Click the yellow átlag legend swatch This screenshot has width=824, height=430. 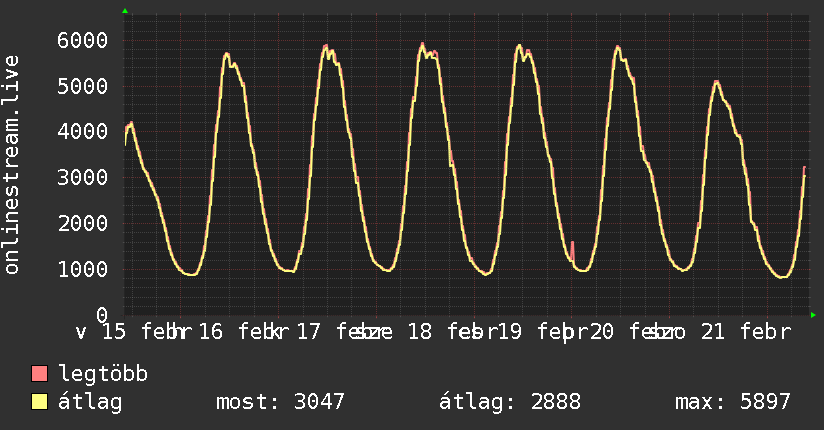(40, 402)
